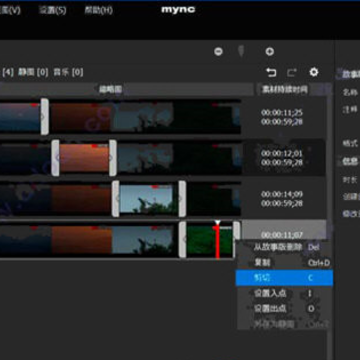Click left trim handle of third row clip
The height and width of the screenshot is (360, 360).
(x=115, y=199)
